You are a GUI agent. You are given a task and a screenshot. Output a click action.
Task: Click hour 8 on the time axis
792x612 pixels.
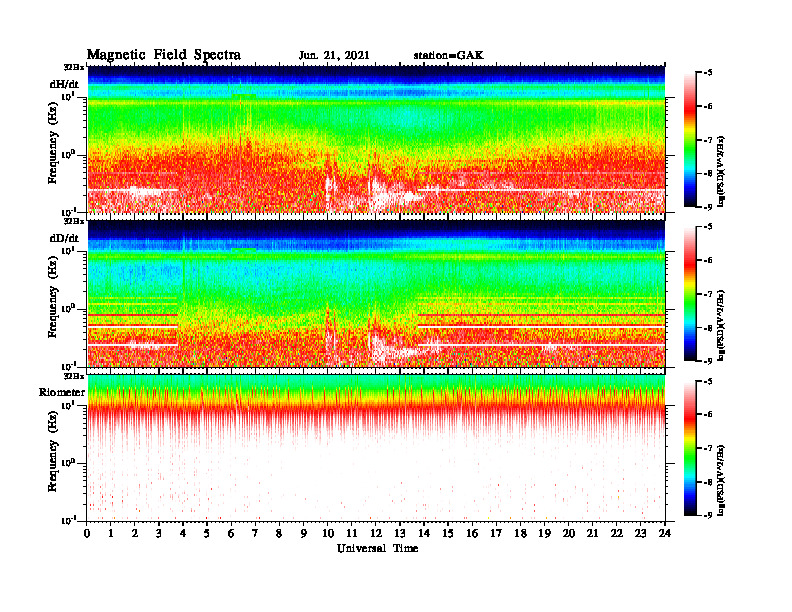point(280,533)
